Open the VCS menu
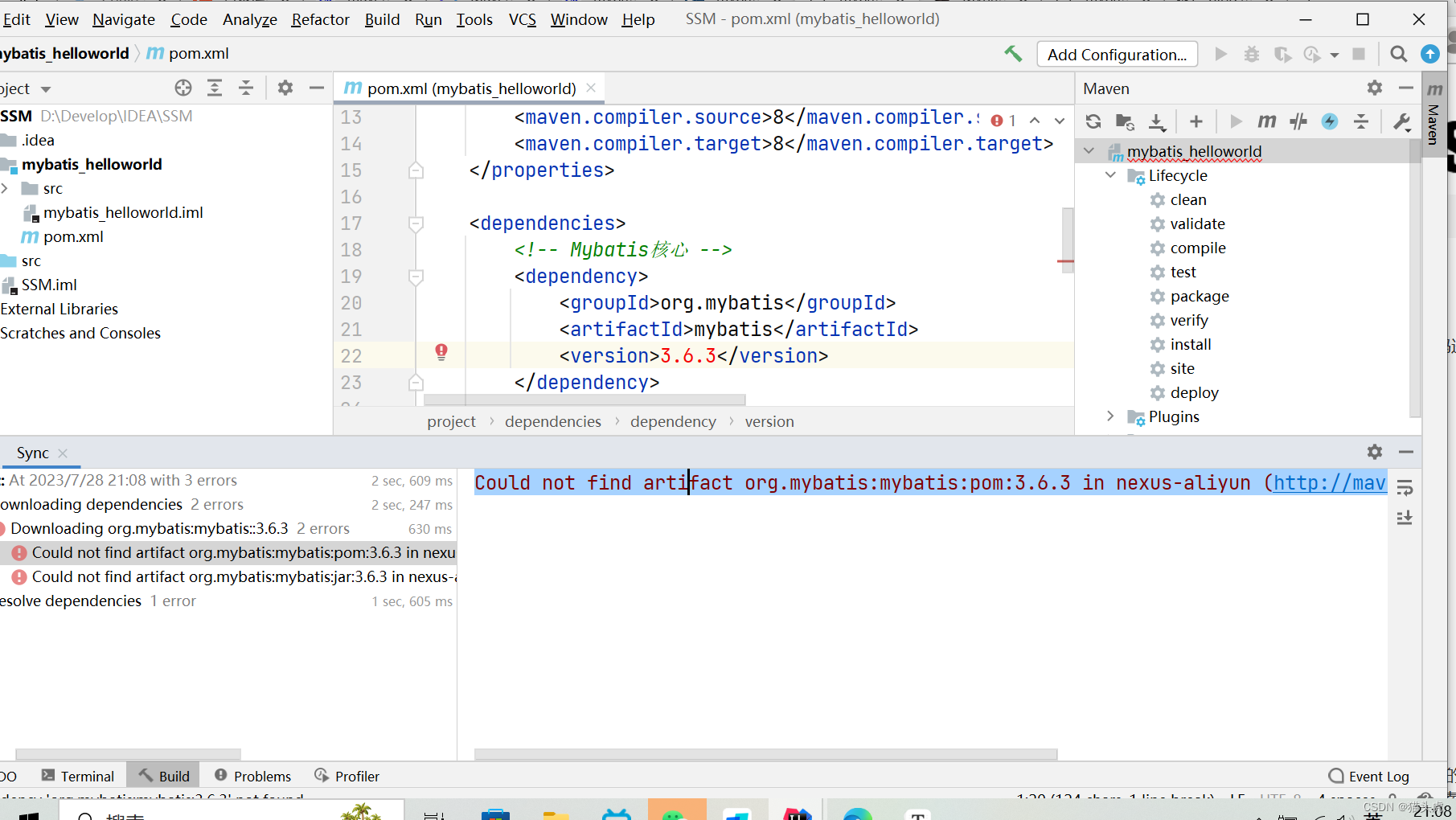This screenshot has width=1456, height=820. coord(523,19)
